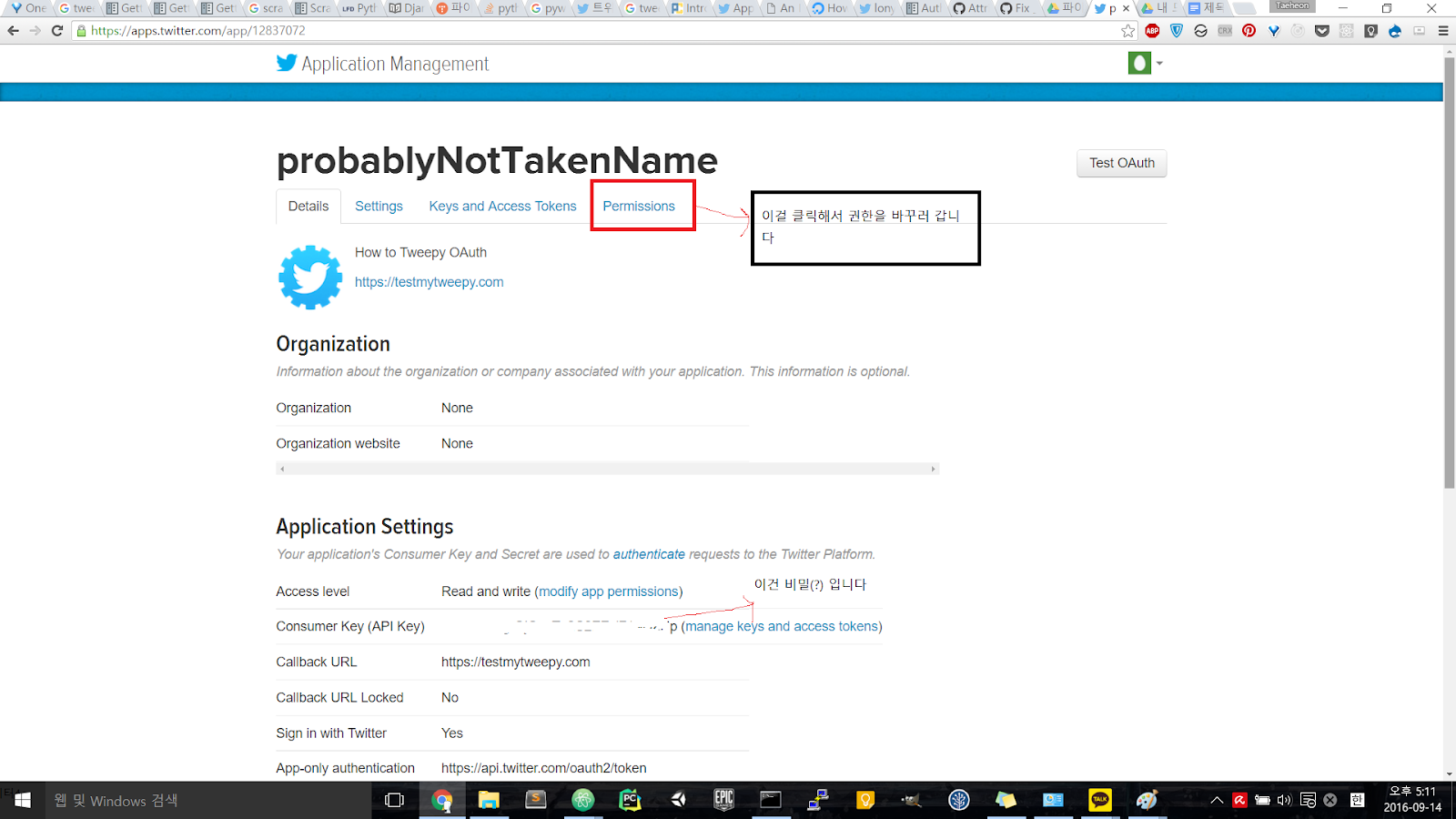Switch to the 'Djar' browser tab
The height and width of the screenshot is (819, 1456).
coord(406,8)
